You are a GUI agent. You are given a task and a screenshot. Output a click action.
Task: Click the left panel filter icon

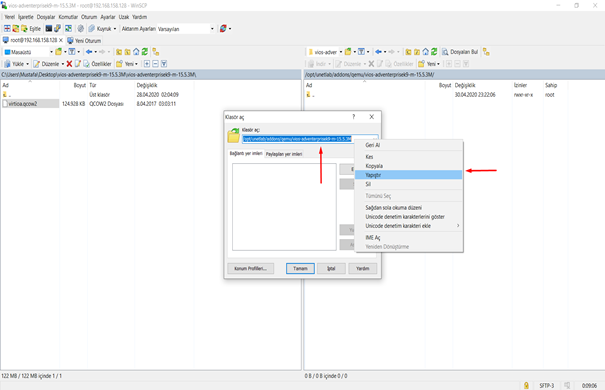pyautogui.click(x=72, y=52)
